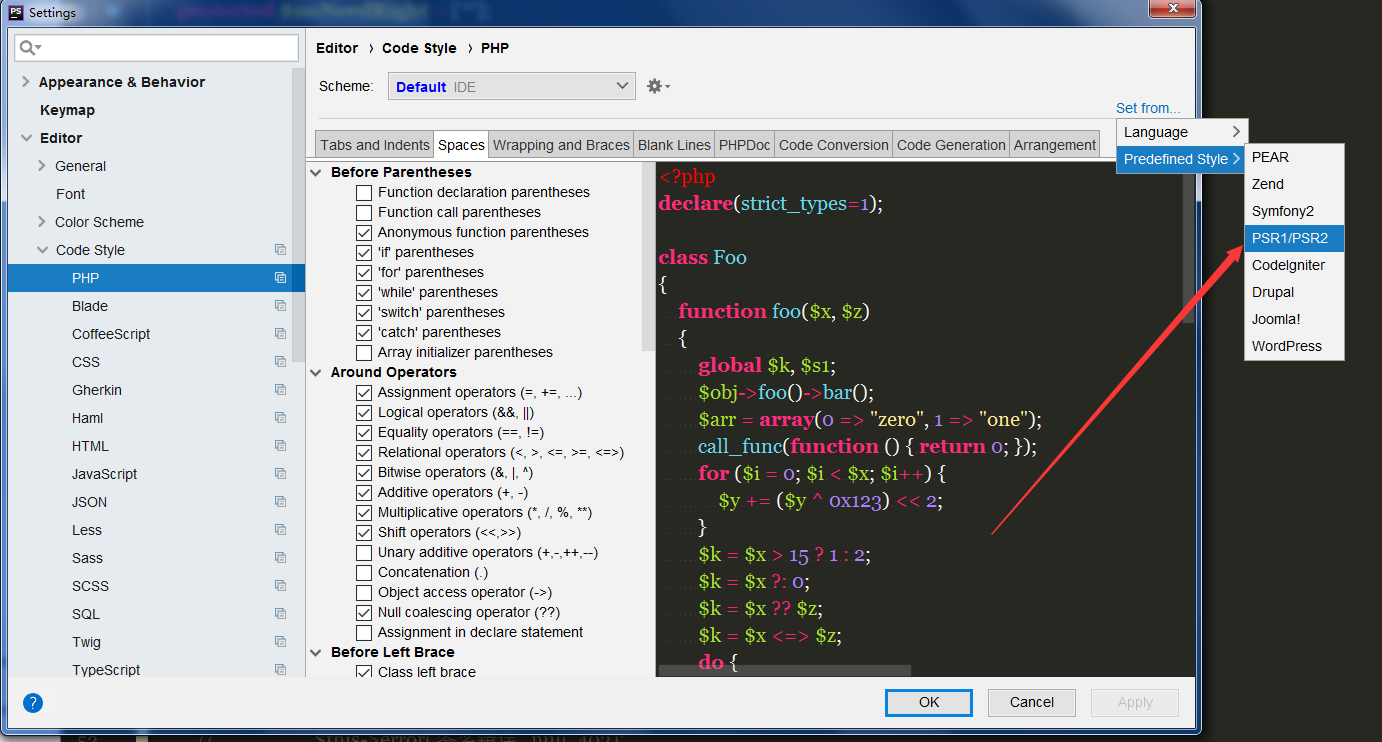Viewport: 1382px width, 742px height.
Task: Click the OK button
Action: click(x=929, y=702)
